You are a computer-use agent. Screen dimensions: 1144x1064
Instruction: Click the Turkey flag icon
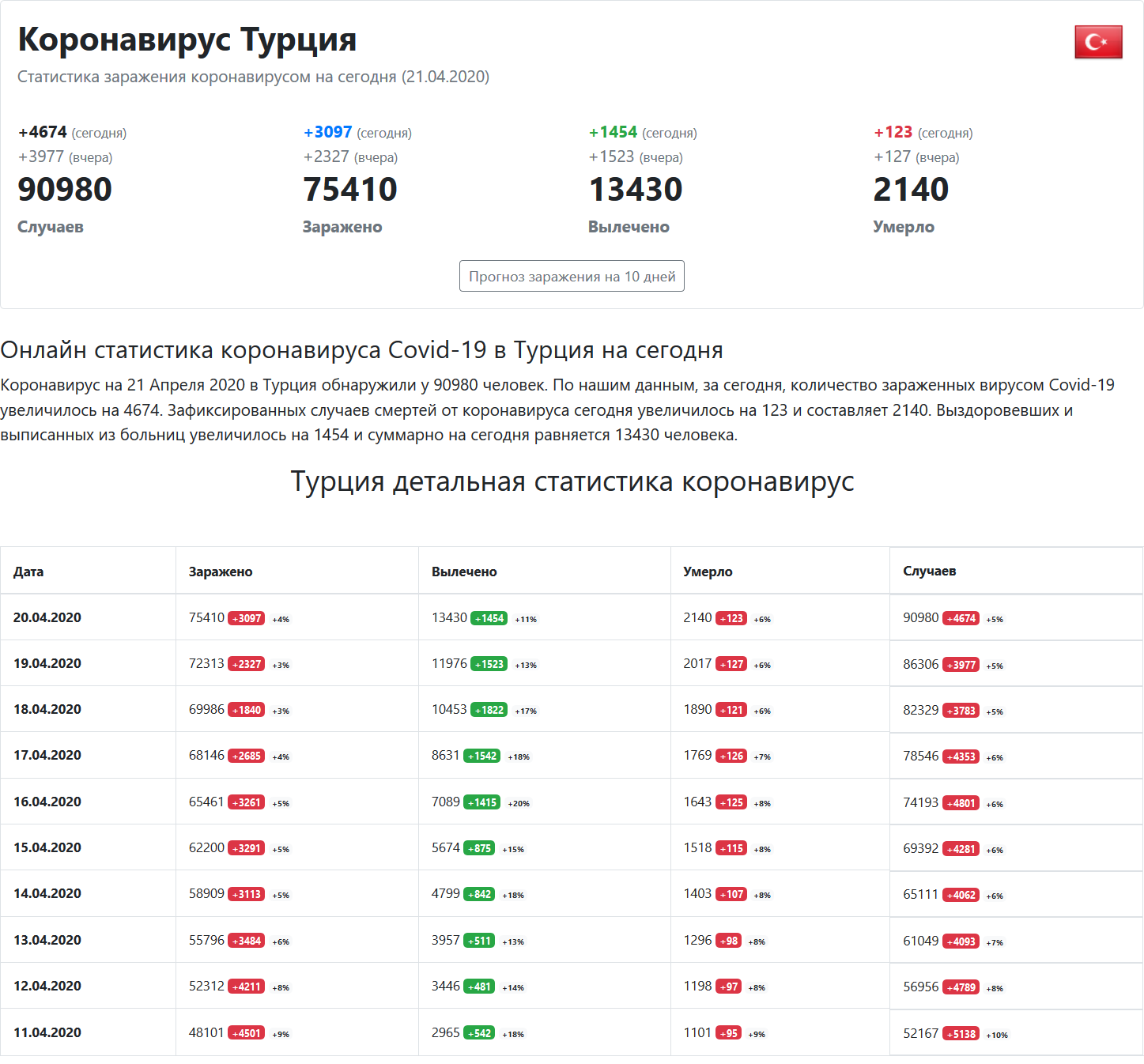pos(1098,42)
